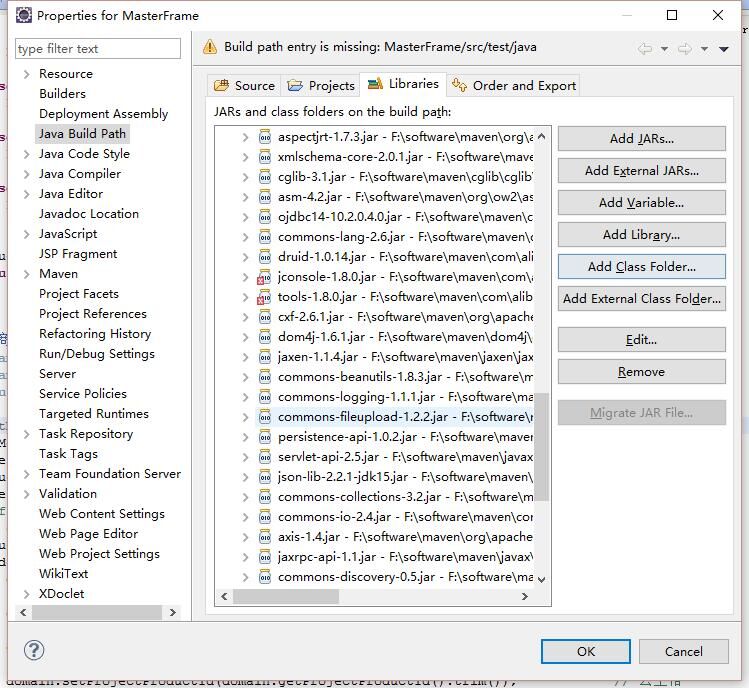Expand the Resource tree node
This screenshot has height=688, width=749.
click(27, 74)
